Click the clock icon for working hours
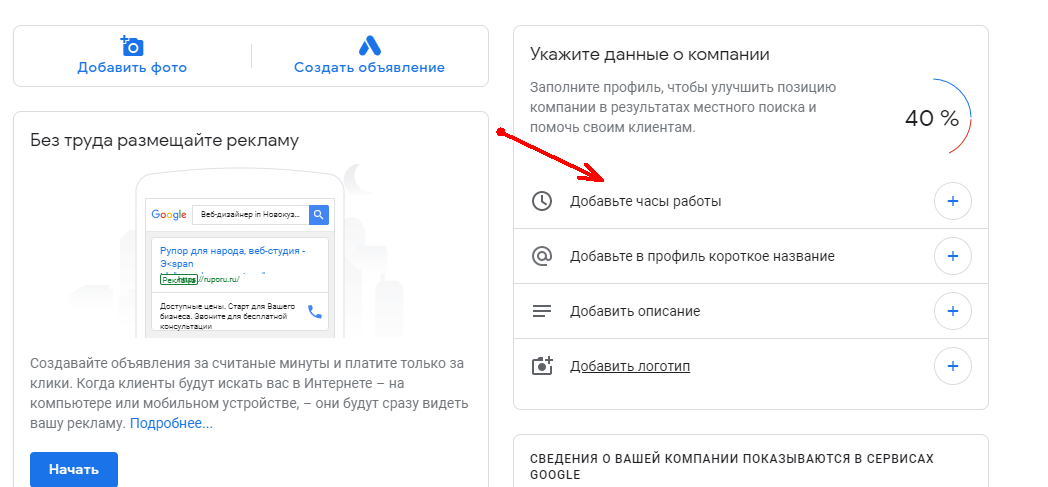Screen dimensions: 1048x487 (541, 201)
